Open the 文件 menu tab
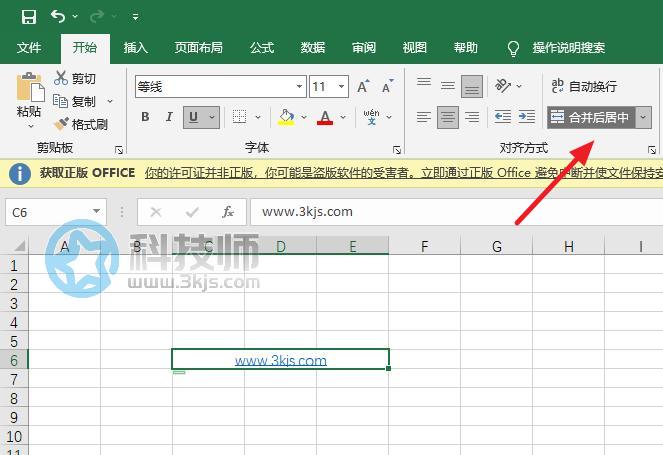This screenshot has height=455, width=663. [x=29, y=47]
